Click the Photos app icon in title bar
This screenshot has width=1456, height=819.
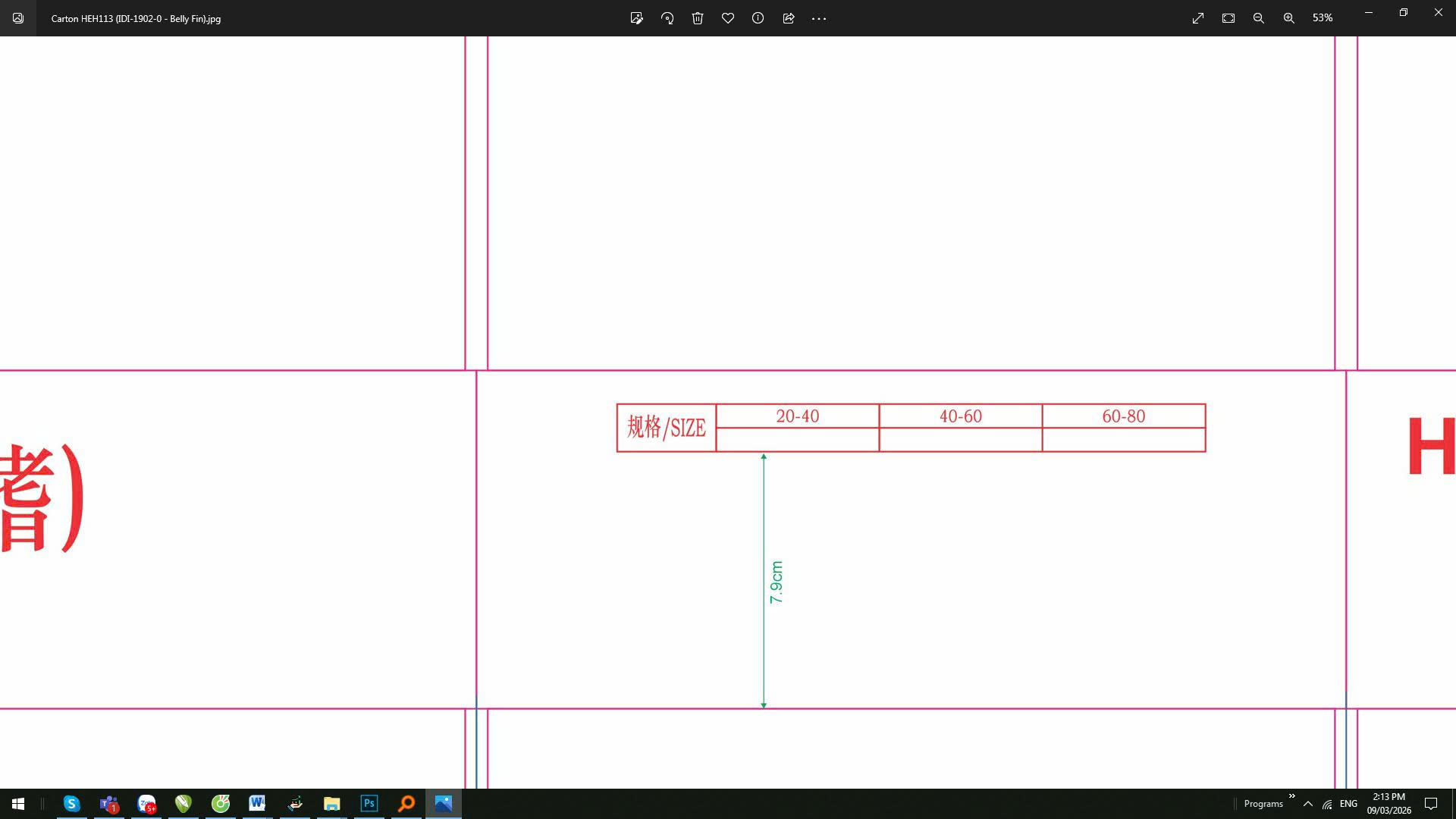click(x=18, y=18)
